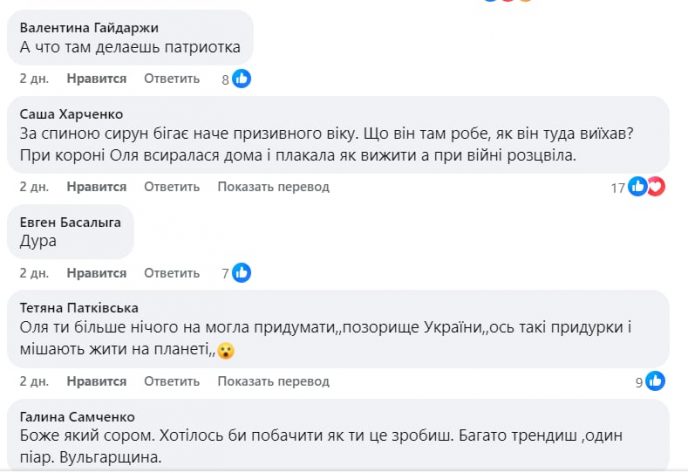The image size is (688, 473).
Task: Click like reaction icon on Валентина Гайдаржи's comment
Action: click(x=241, y=79)
